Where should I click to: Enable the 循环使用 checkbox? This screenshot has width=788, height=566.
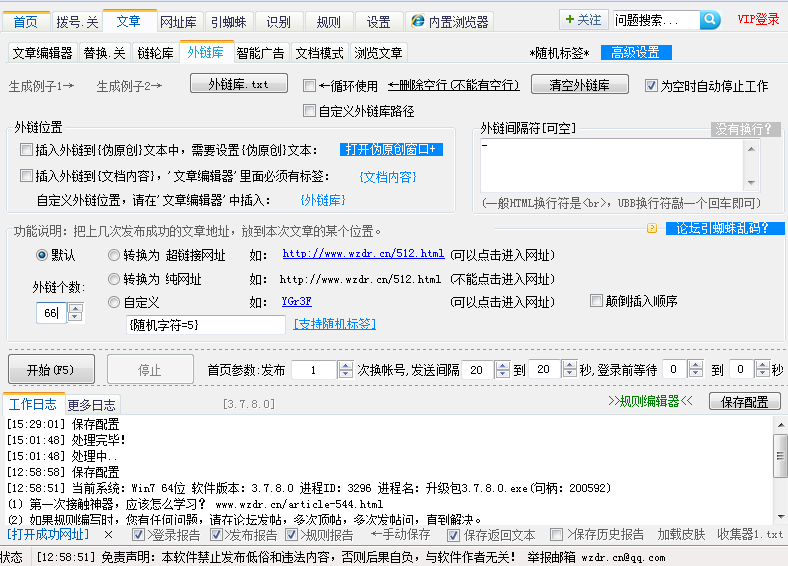coord(310,85)
